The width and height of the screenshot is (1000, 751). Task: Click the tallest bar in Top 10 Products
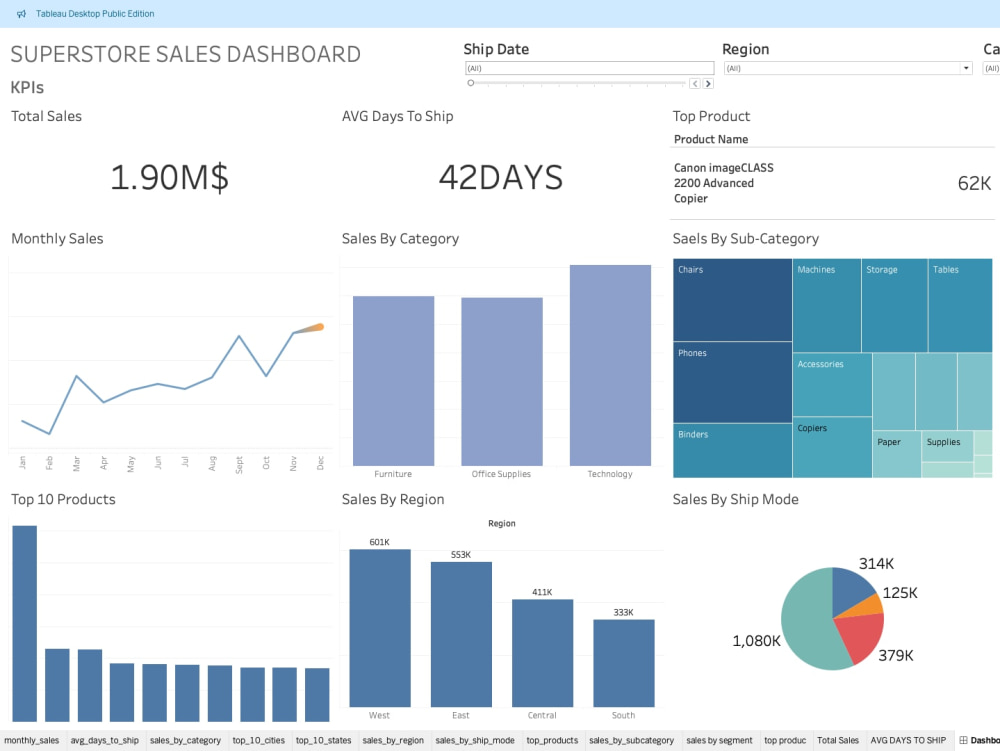(25, 623)
